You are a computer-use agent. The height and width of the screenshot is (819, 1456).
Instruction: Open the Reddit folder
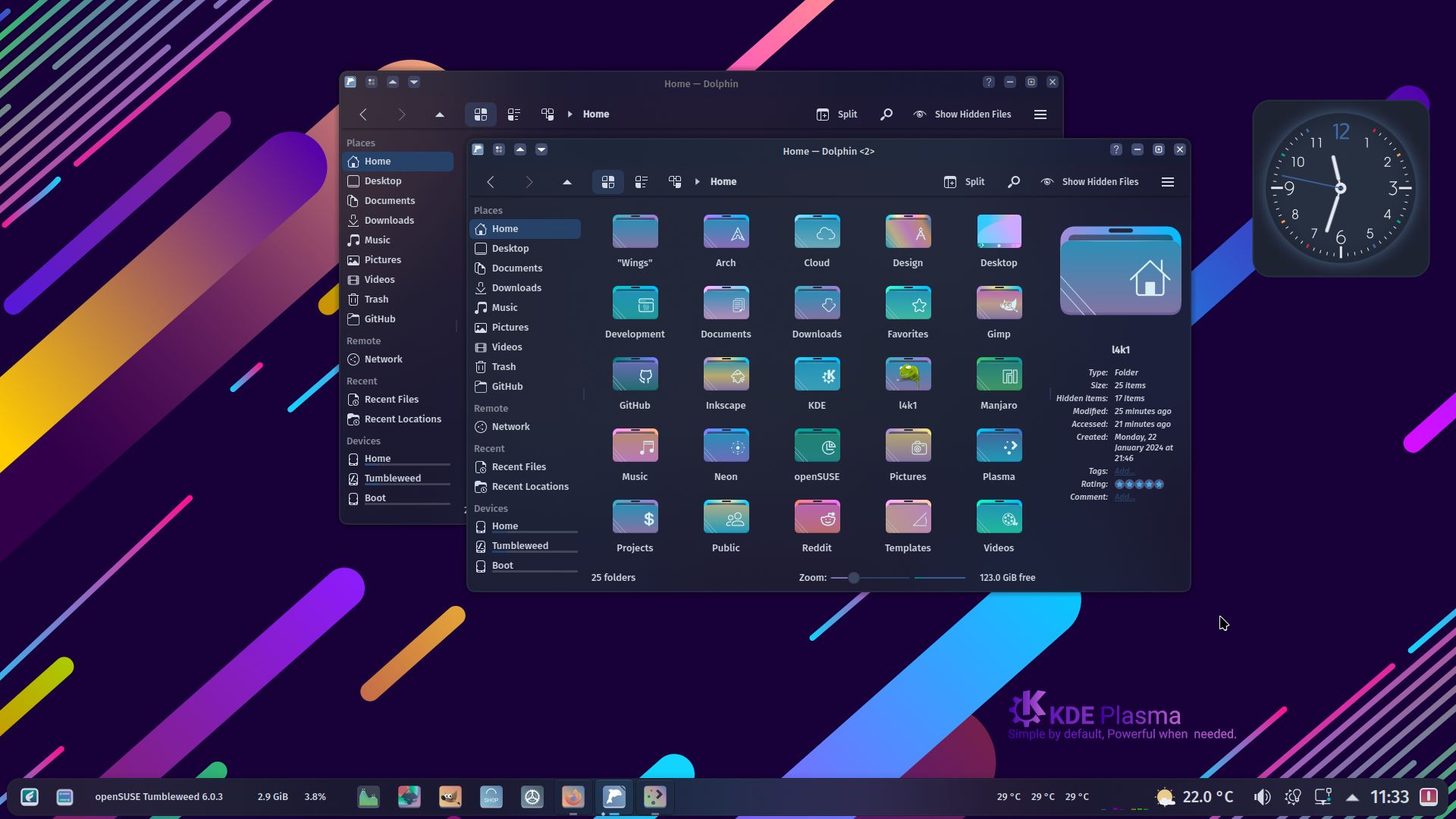817,526
